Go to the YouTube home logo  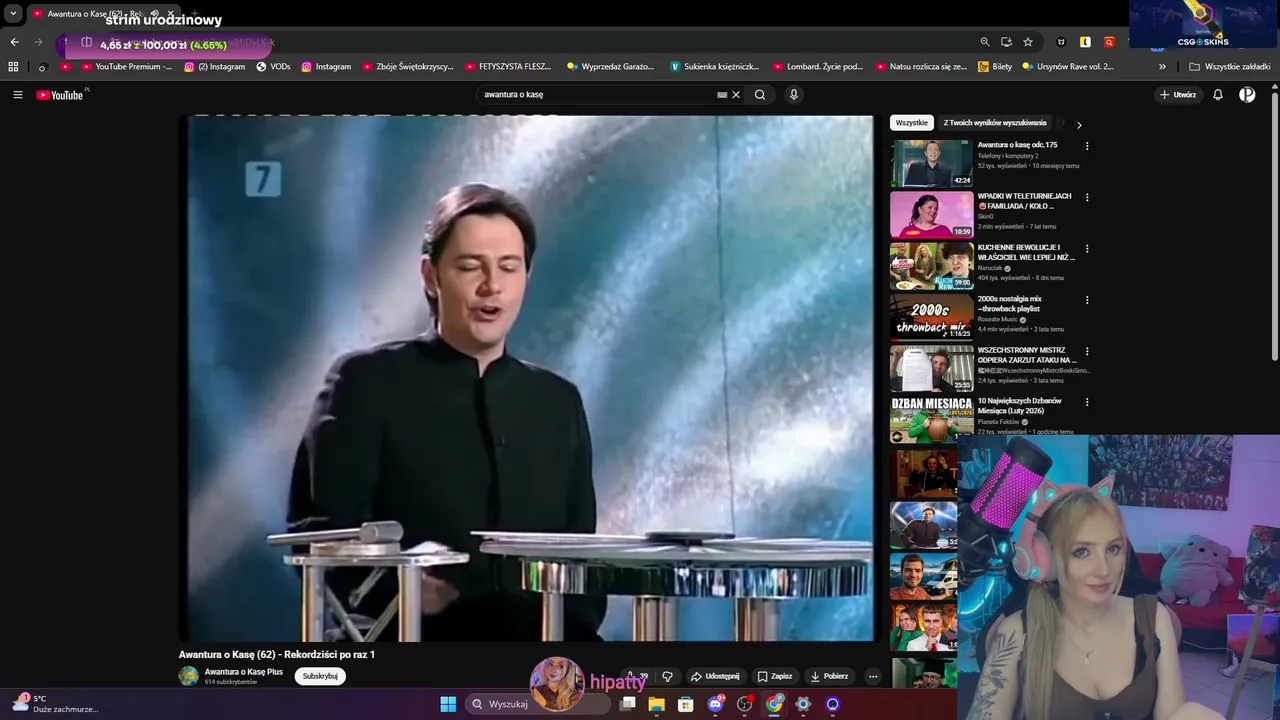[60, 95]
